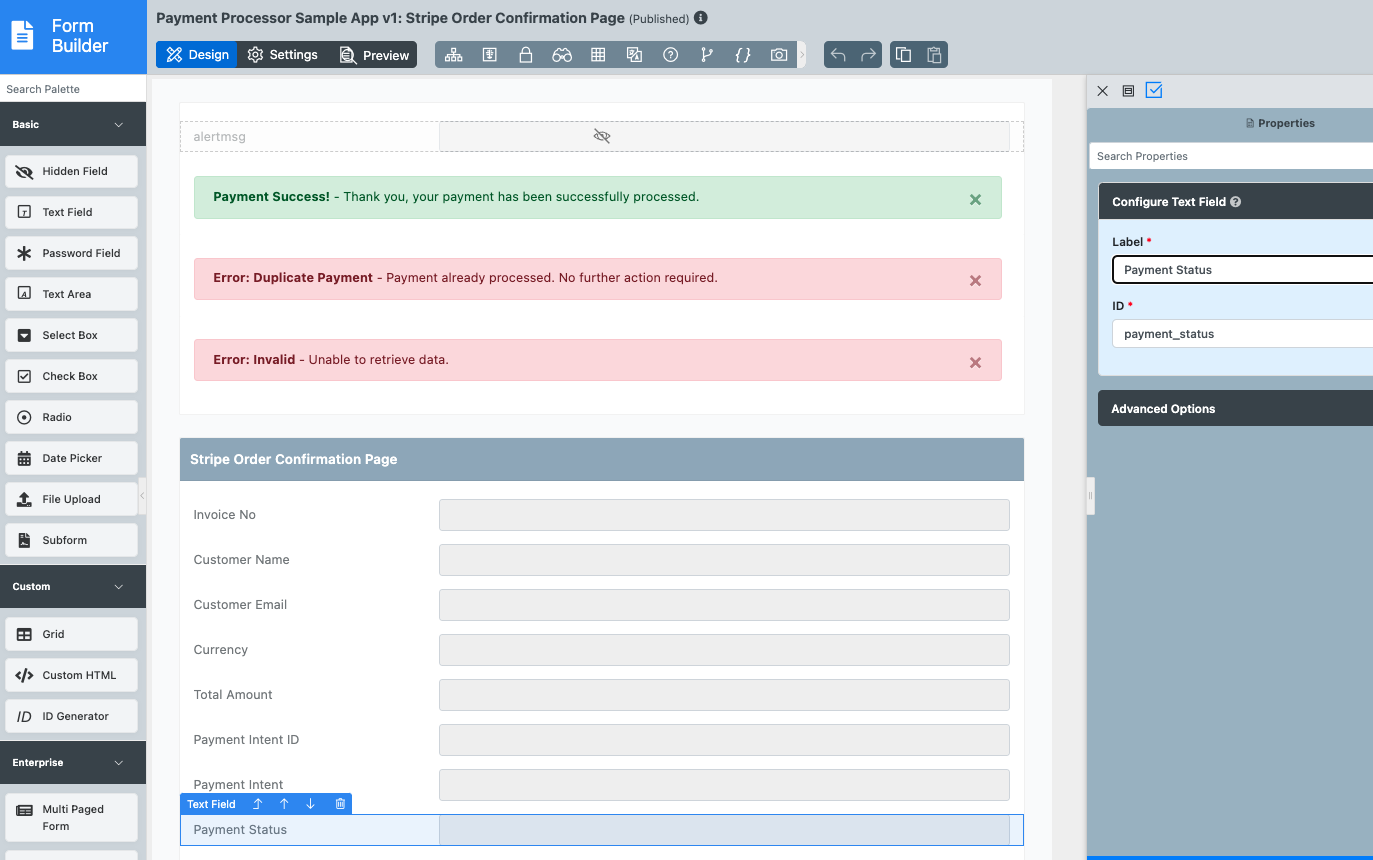The height and width of the screenshot is (860, 1373).
Task: Select the Invoice No field on canvas
Action: pyautogui.click(x=602, y=515)
